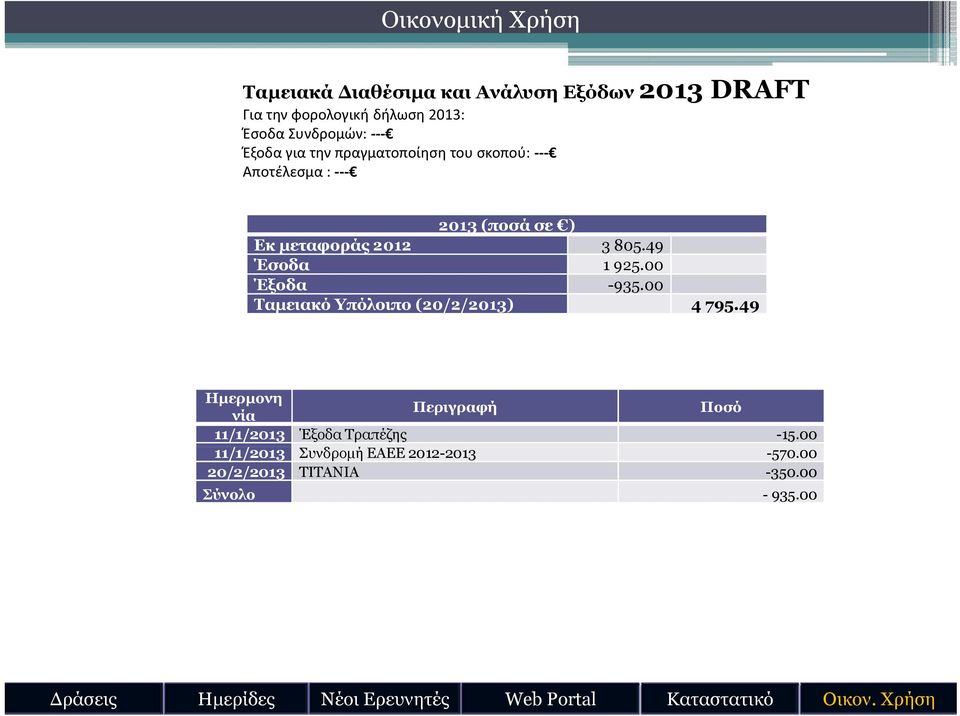Open the Δράσεις navigation tab
Image resolution: width=960 pixels, height=716 pixels.
(x=84, y=698)
